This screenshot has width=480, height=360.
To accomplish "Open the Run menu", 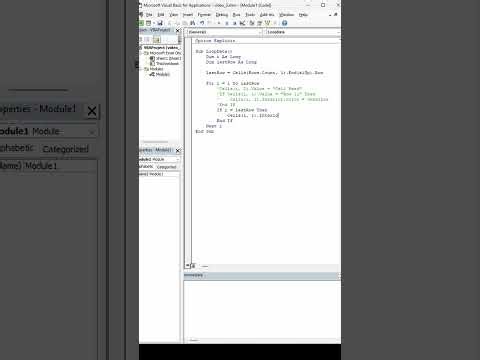I will point(236,15).
